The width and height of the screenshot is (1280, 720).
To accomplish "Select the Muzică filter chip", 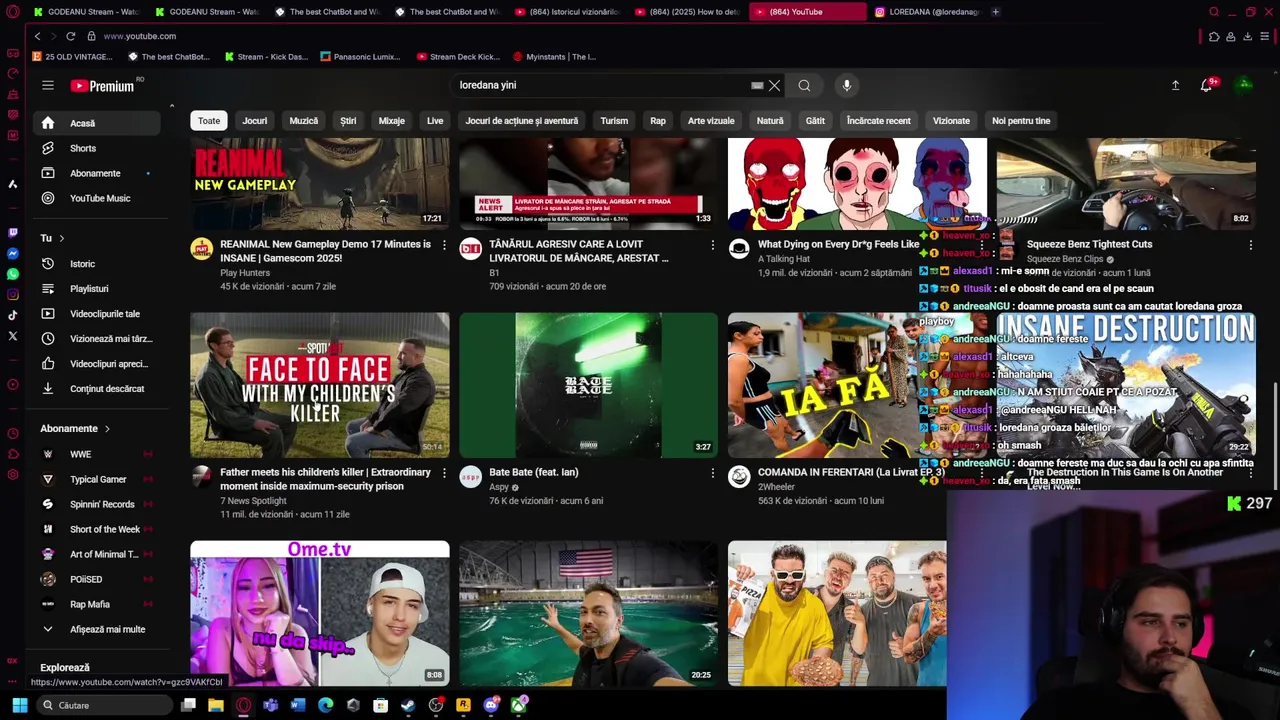I will pos(304,121).
